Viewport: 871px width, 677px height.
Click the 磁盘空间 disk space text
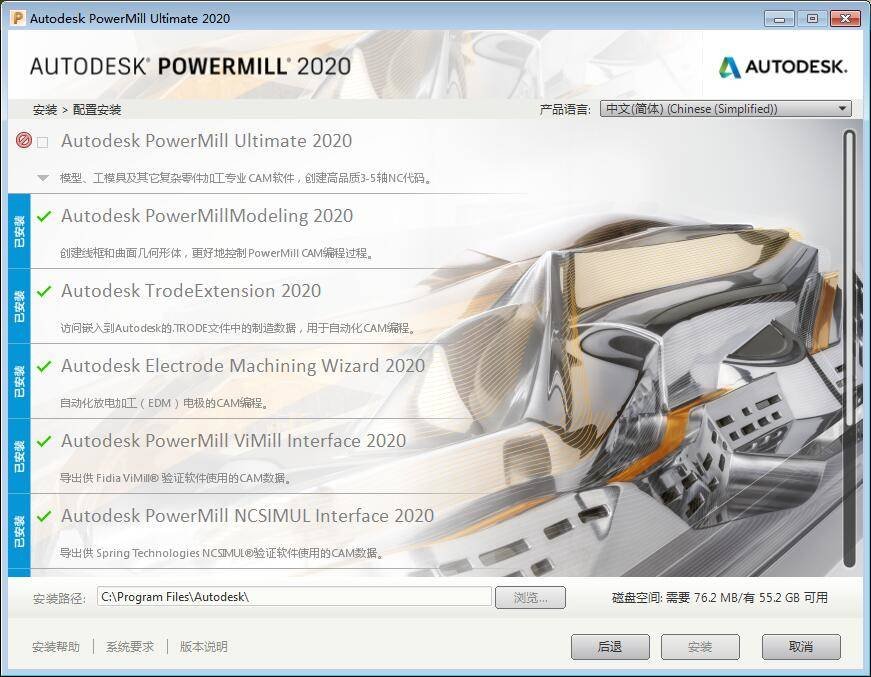click(719, 598)
